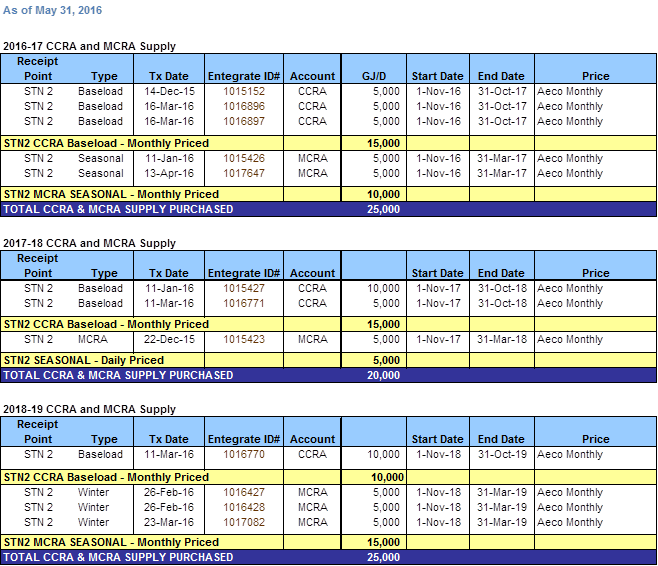Click Entegrate ID 1016428 cell
This screenshot has width=658, height=566.
coord(243,507)
